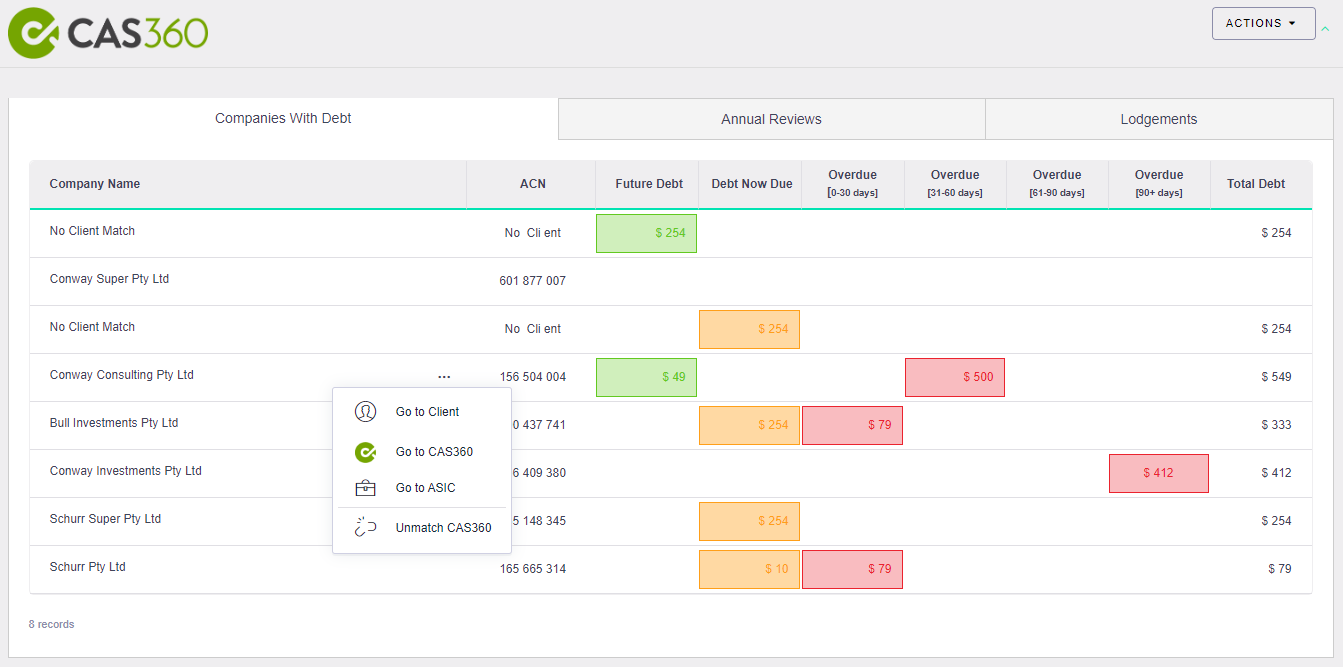Select Schurr Super Pty Ltd company name
The height and width of the screenshot is (667, 1343).
(105, 519)
